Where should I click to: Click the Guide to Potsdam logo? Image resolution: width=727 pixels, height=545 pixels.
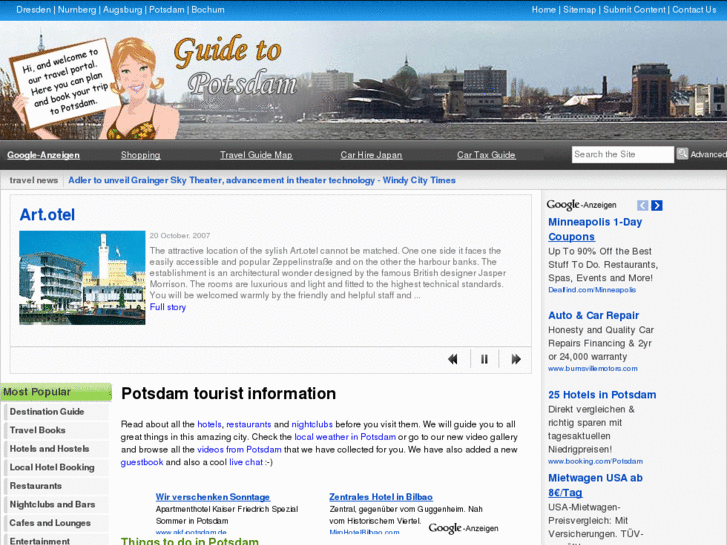click(x=236, y=66)
